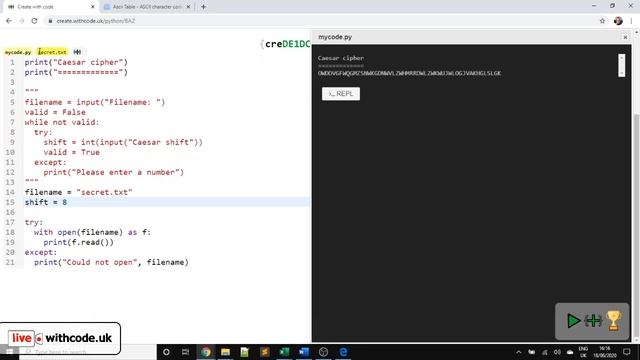The image size is (640, 360).
Task: Click Chrome icon in the taskbar
Action: pos(206,352)
